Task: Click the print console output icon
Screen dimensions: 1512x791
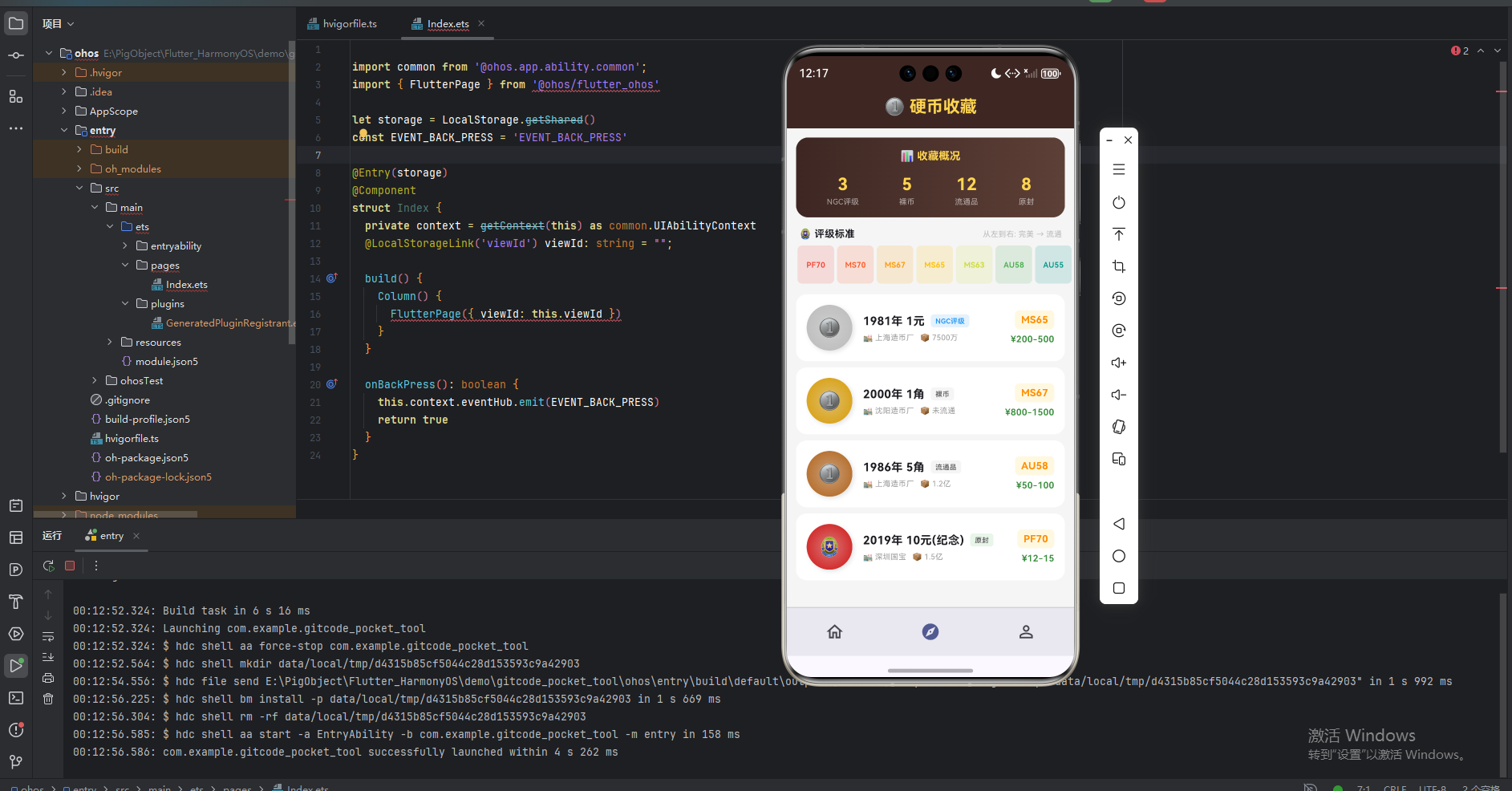Action: tap(48, 678)
